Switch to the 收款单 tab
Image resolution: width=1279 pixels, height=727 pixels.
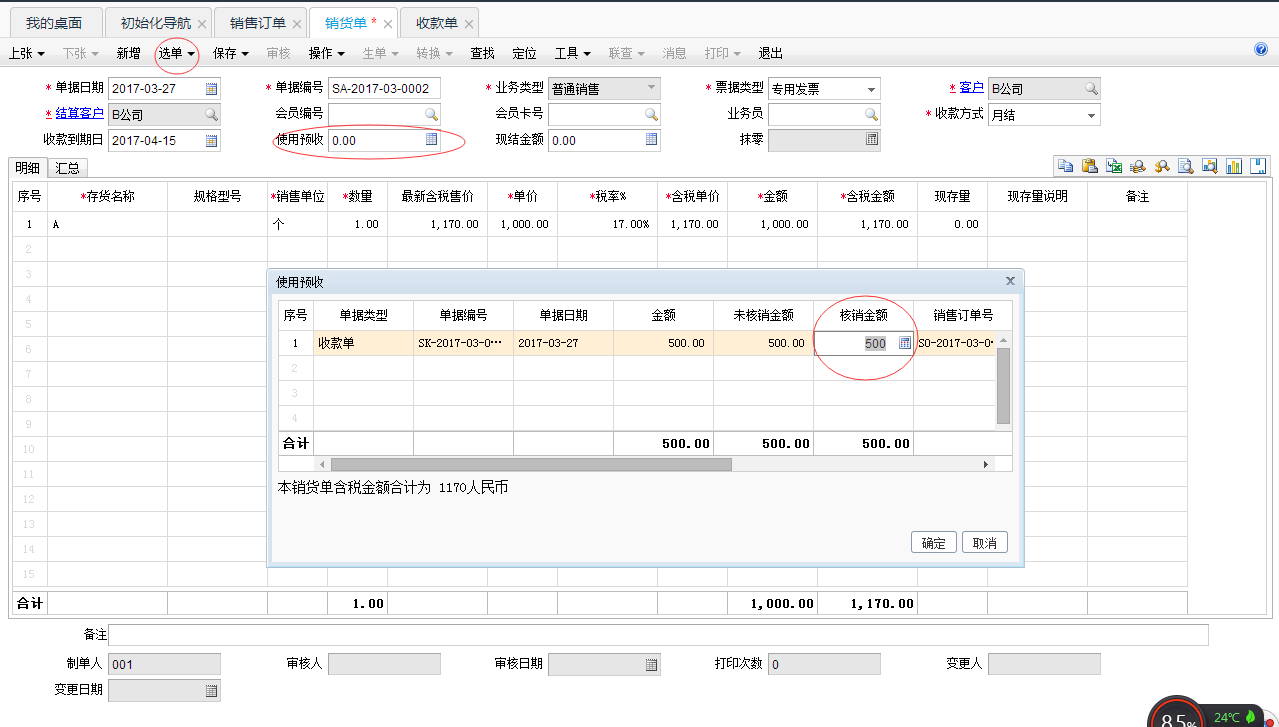[436, 23]
